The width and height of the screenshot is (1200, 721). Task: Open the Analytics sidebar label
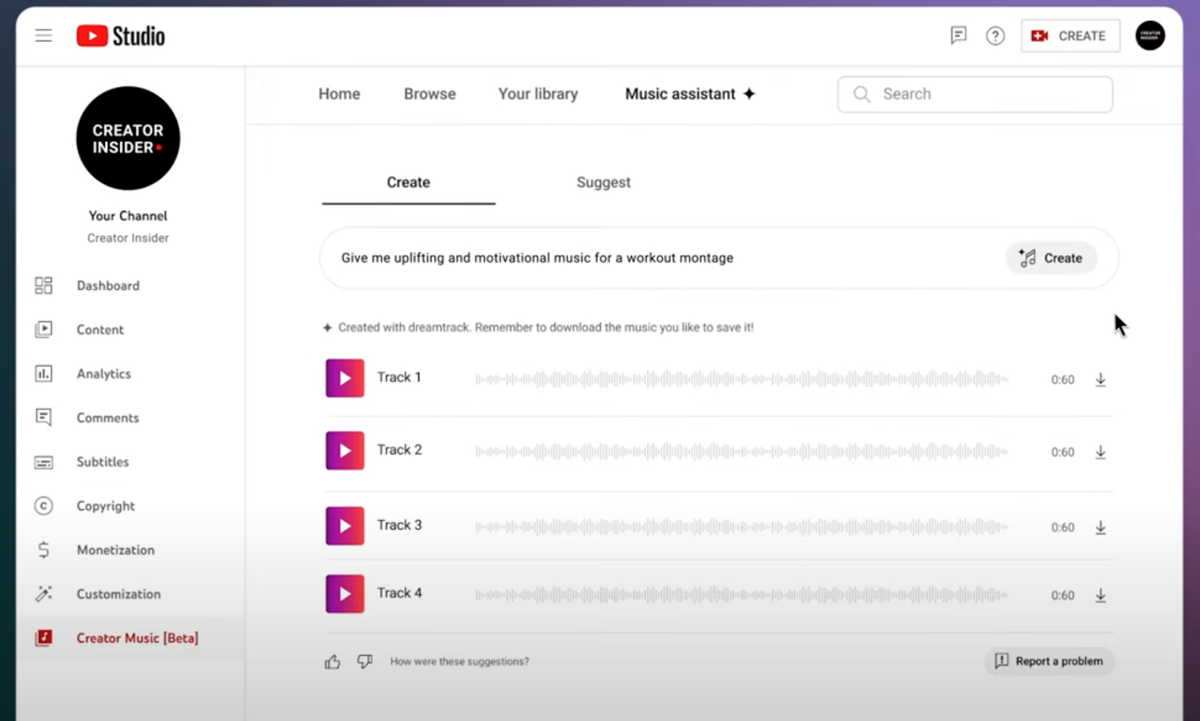pyautogui.click(x=104, y=374)
